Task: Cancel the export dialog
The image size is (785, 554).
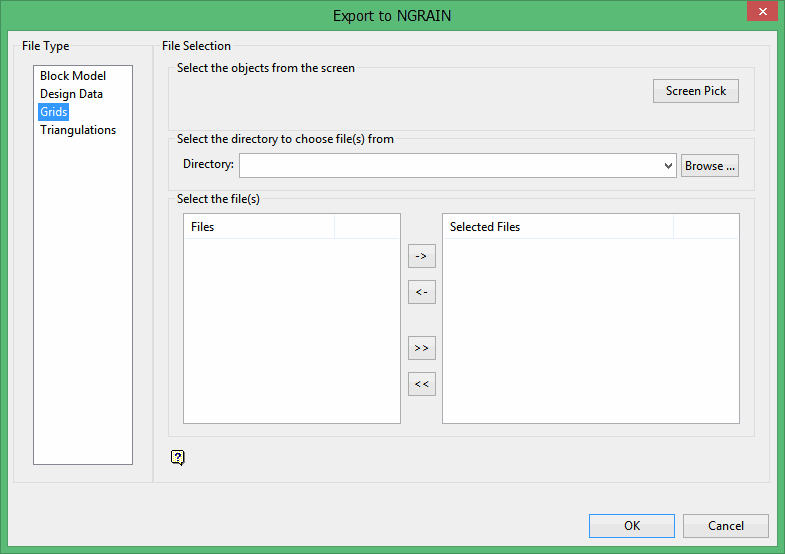Action: coord(725,526)
